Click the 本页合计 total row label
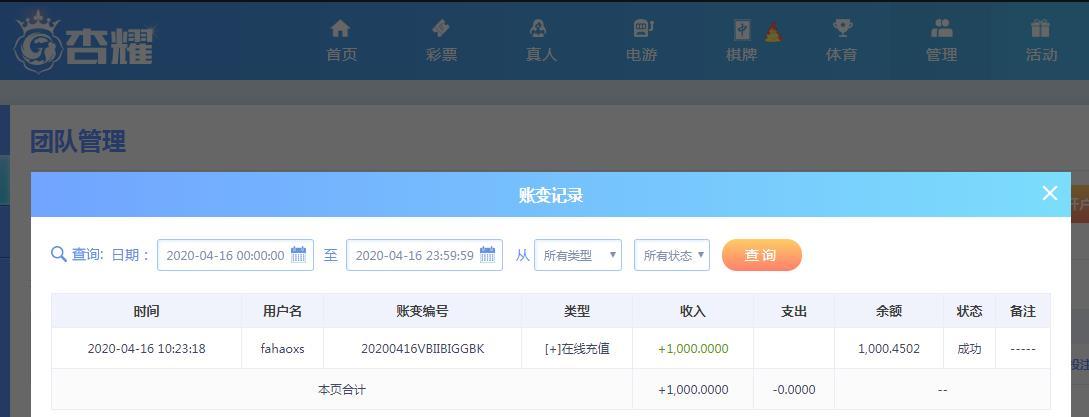The image size is (1089, 417). pyautogui.click(x=342, y=390)
